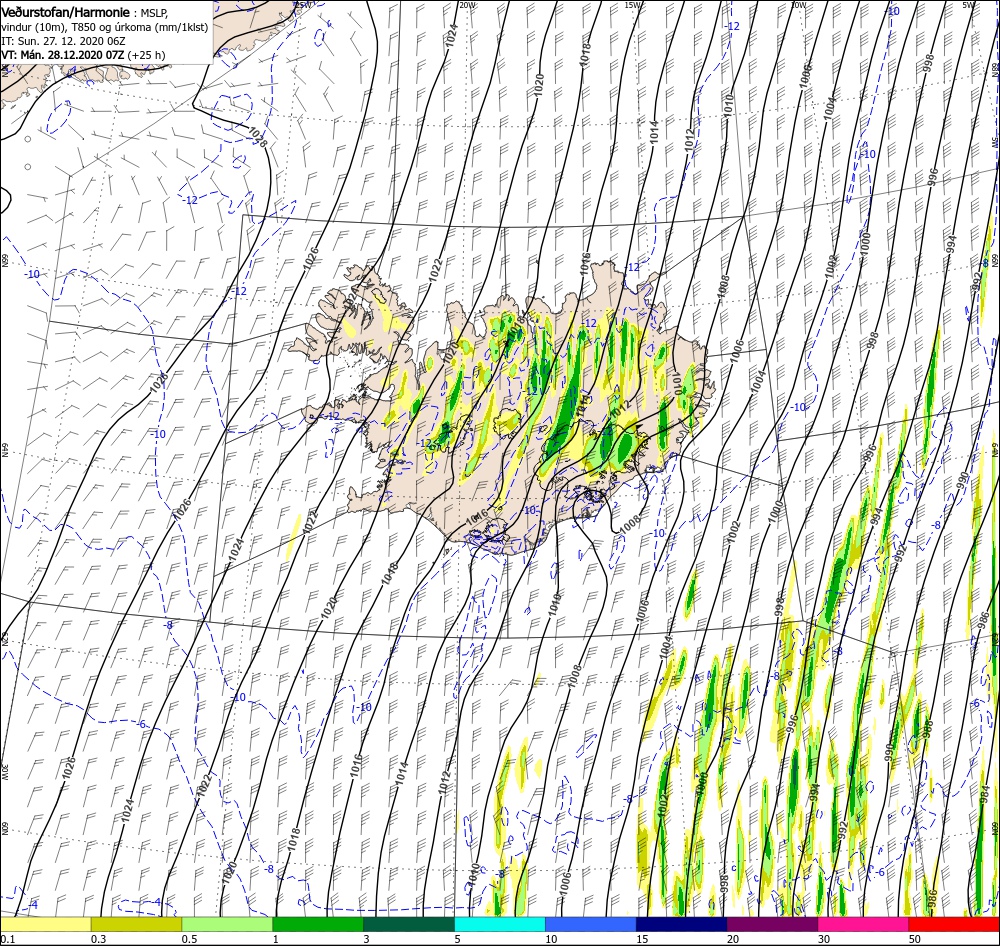Click the yellow 0.1 precipitation legend swatch

tap(45, 924)
